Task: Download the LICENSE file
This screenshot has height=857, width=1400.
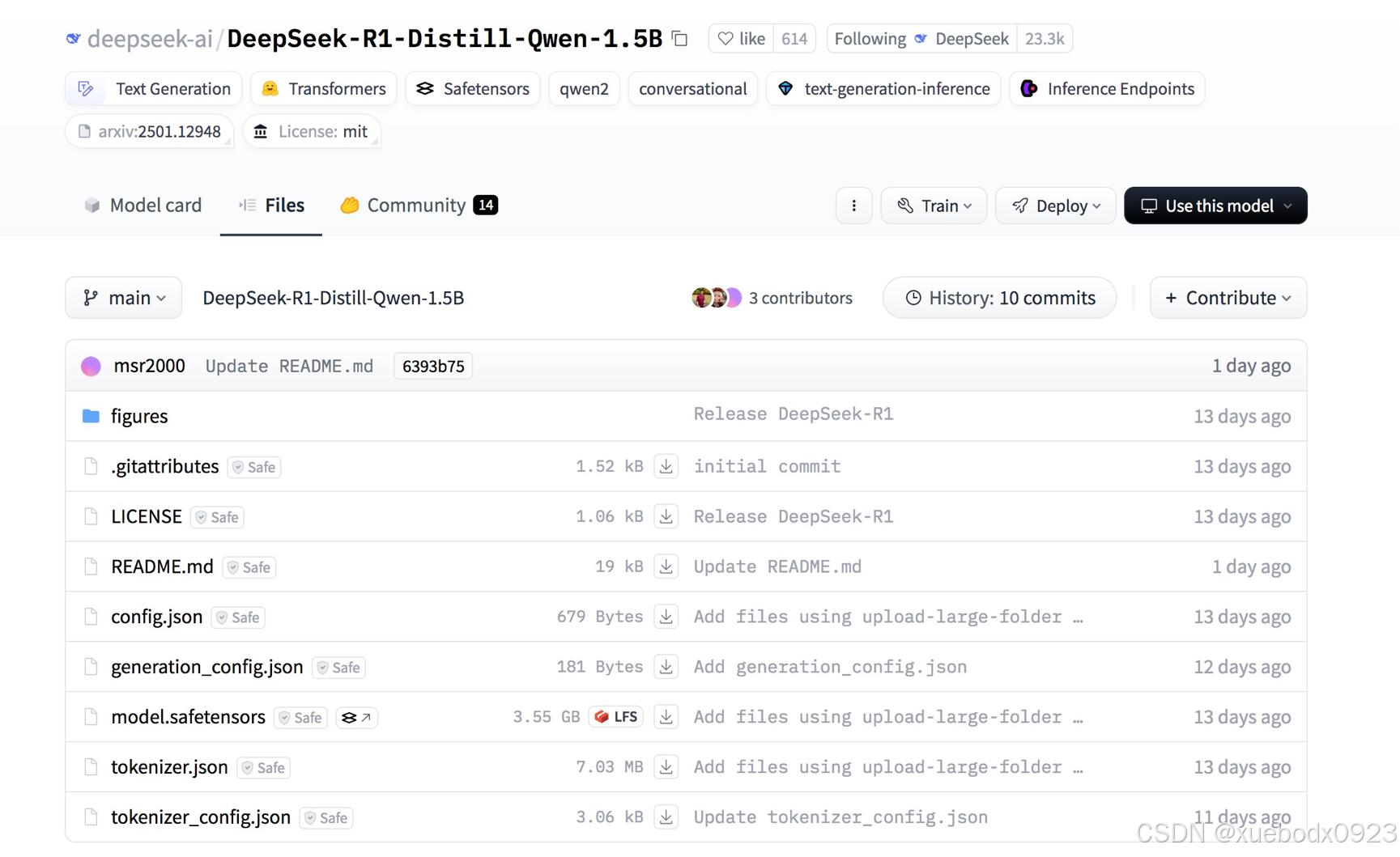Action: (x=666, y=516)
